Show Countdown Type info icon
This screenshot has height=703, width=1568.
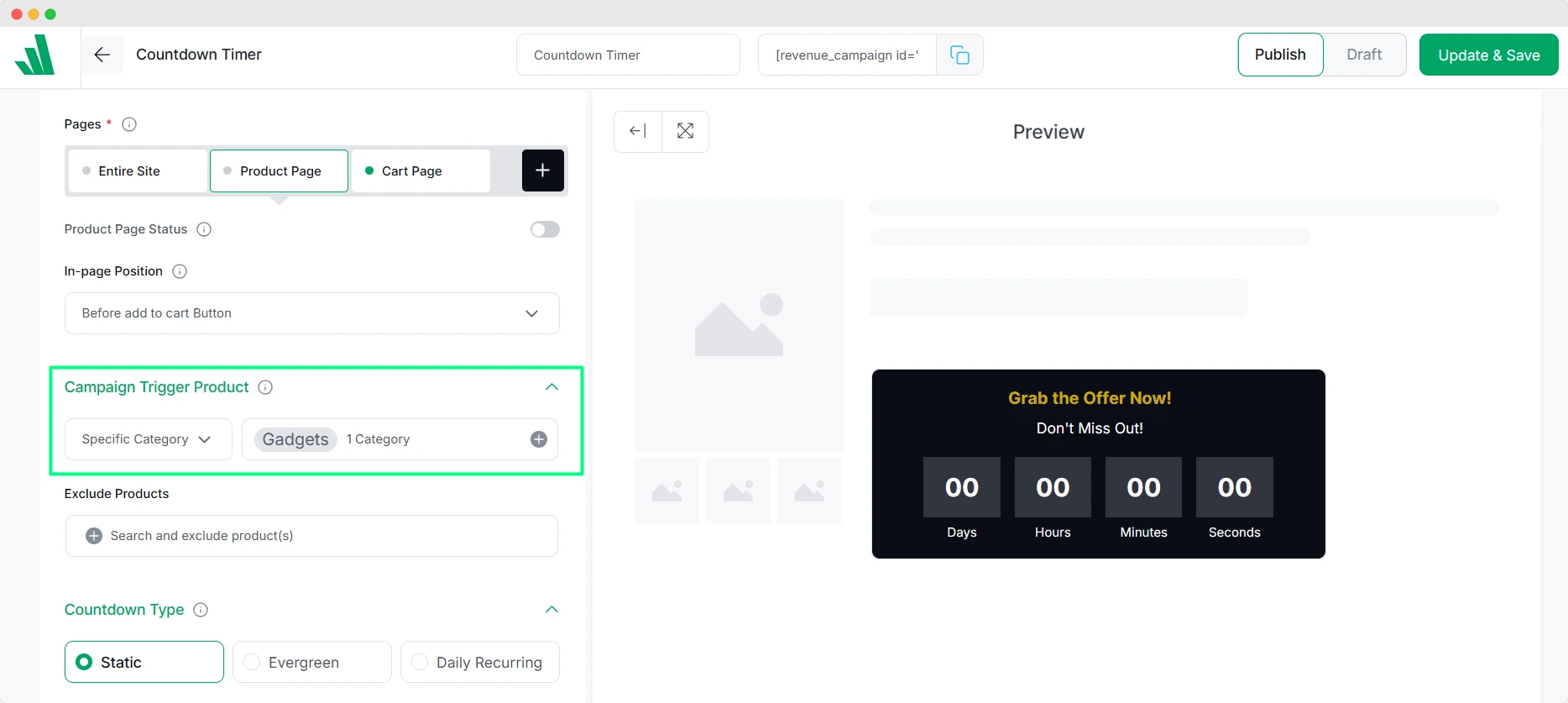201,610
